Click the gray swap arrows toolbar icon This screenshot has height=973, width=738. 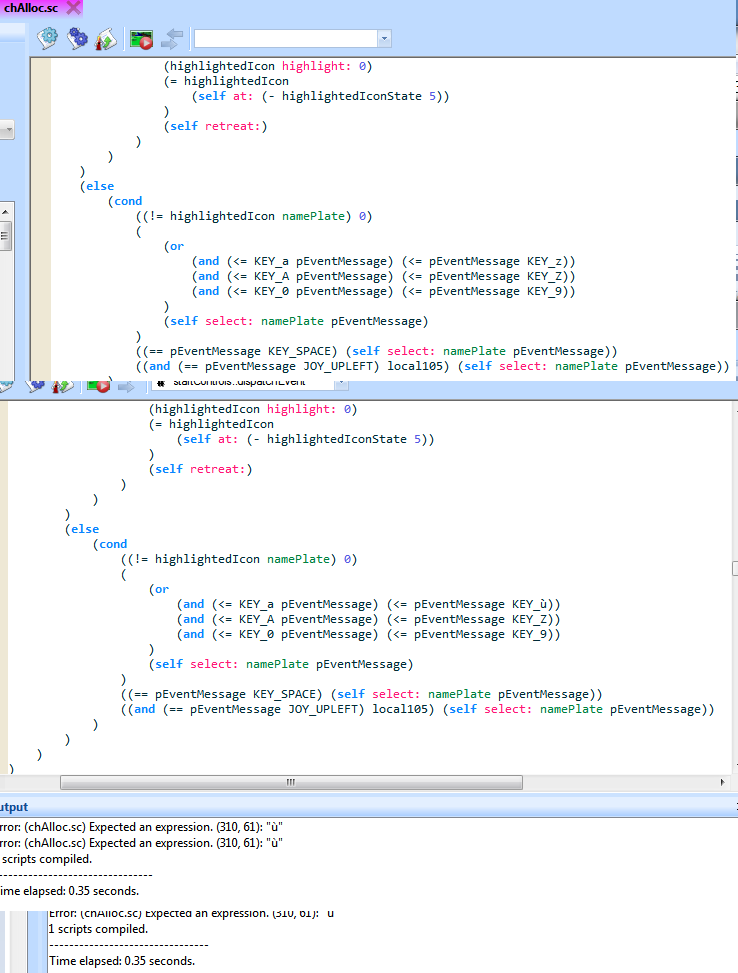click(x=172, y=39)
